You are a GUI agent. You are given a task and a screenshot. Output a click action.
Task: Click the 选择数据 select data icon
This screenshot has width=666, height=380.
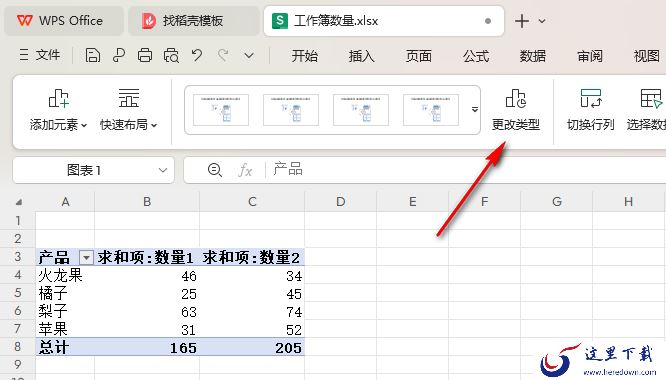click(x=650, y=99)
